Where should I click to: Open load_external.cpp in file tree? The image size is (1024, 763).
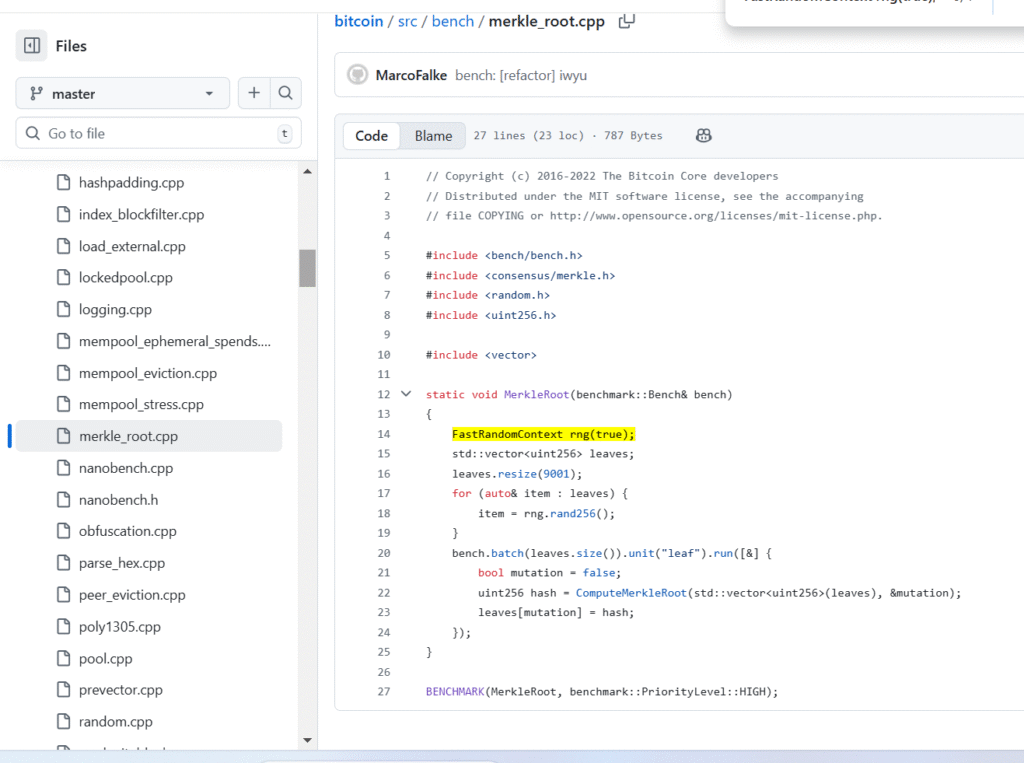pos(132,246)
